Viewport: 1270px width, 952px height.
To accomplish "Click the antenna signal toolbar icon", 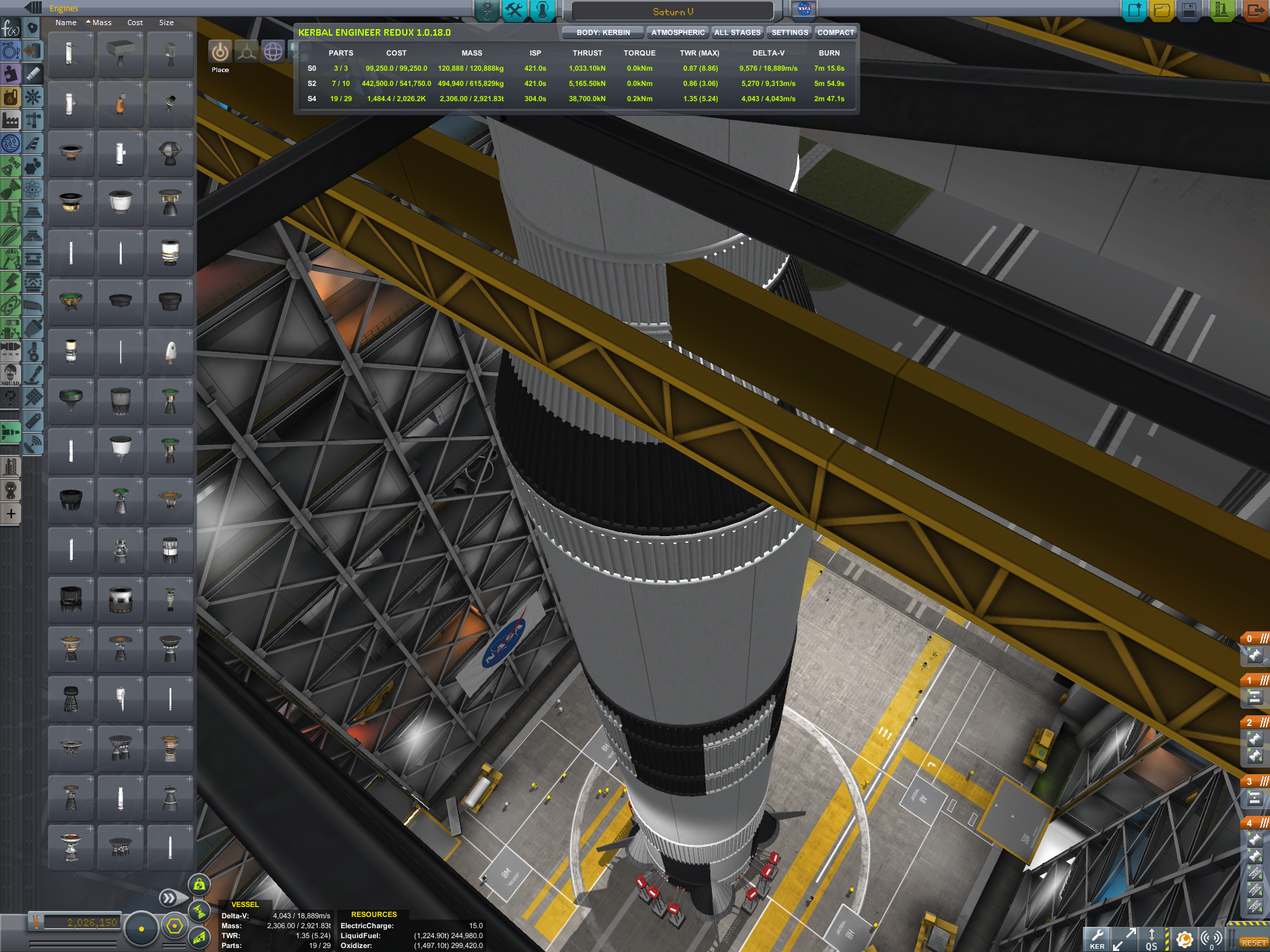I will click(x=1212, y=939).
